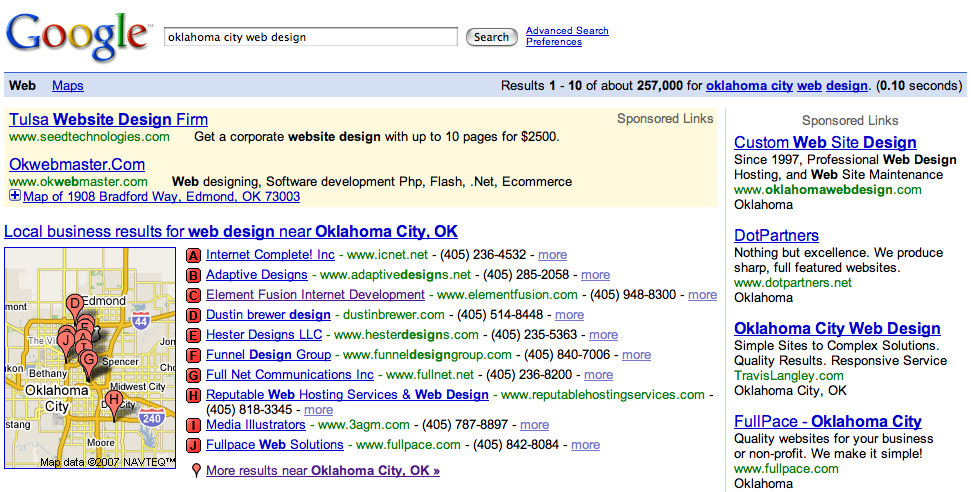Click the red F marker beside Funnel Design Group
The height and width of the screenshot is (492, 971).
(194, 355)
